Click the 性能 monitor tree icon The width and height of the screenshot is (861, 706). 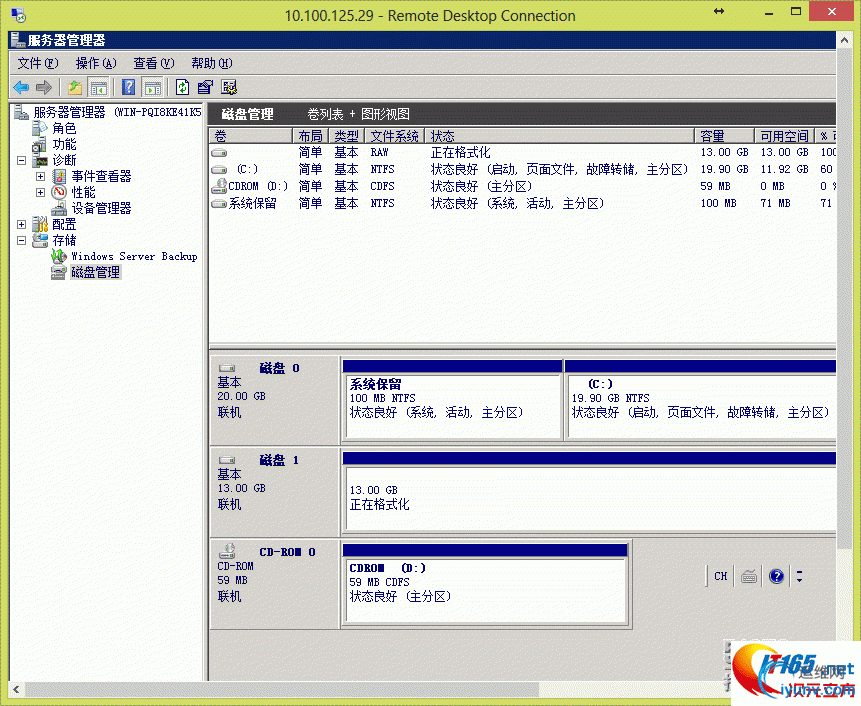tap(59, 192)
